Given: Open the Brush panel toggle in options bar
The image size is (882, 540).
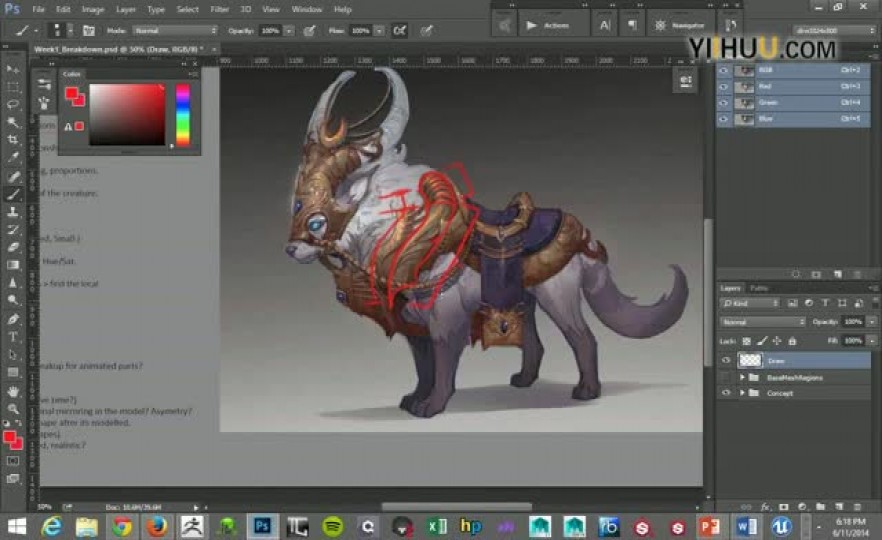Looking at the screenshot, I should [89, 30].
